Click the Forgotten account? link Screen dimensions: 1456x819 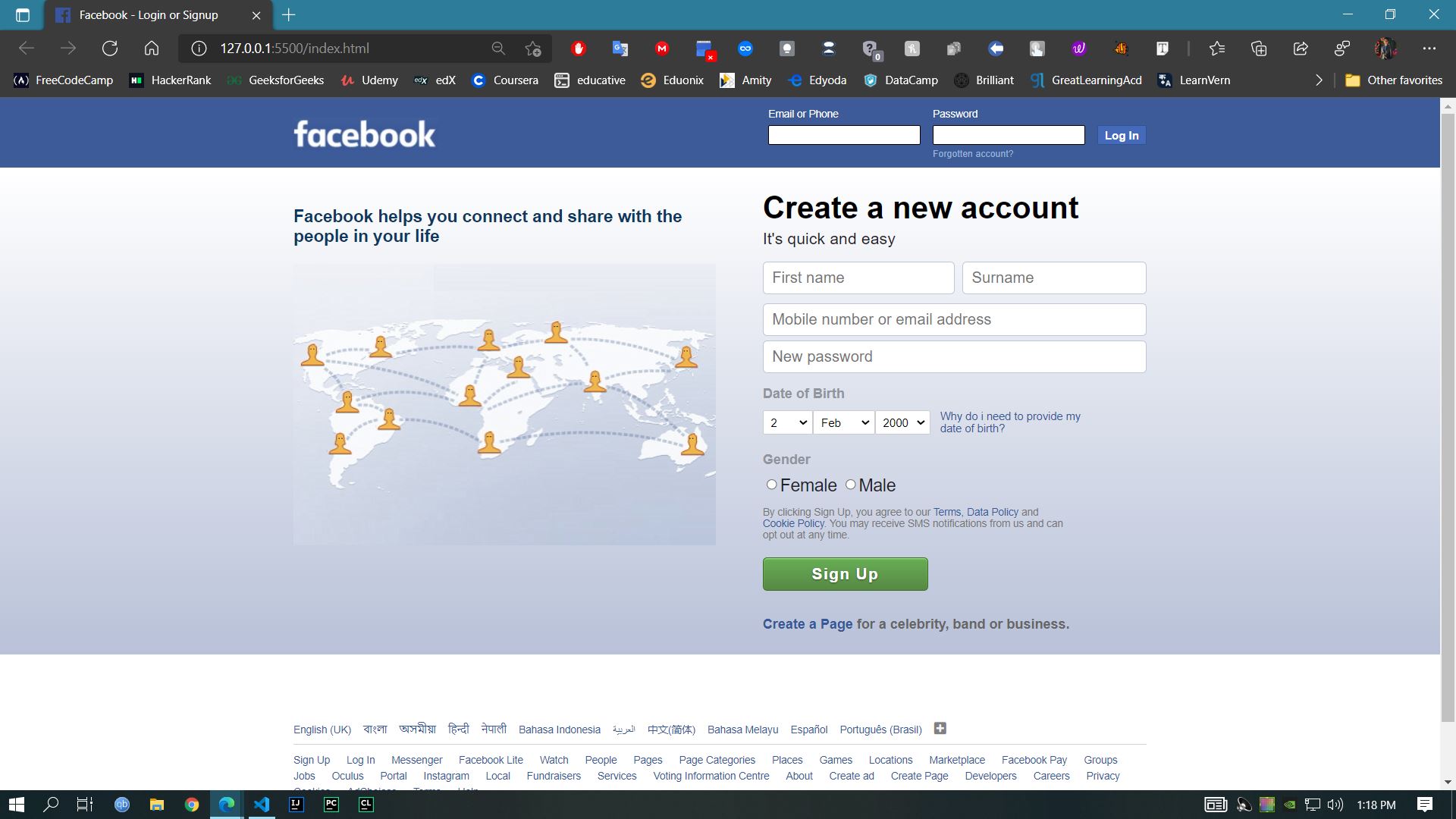[x=973, y=153]
